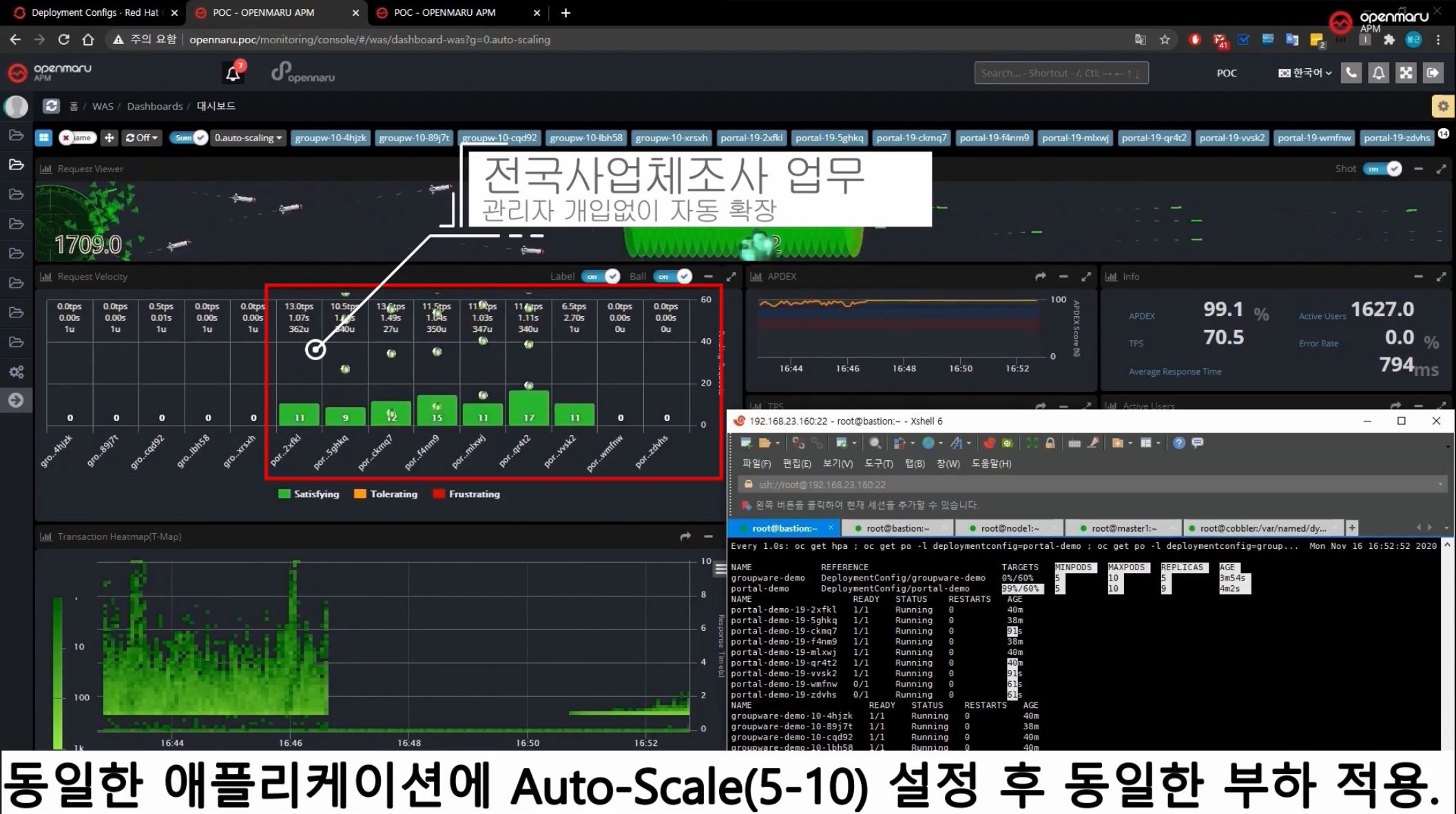Click the Frustrating red legend swatch
This screenshot has height=814, width=1456.
pyautogui.click(x=439, y=494)
